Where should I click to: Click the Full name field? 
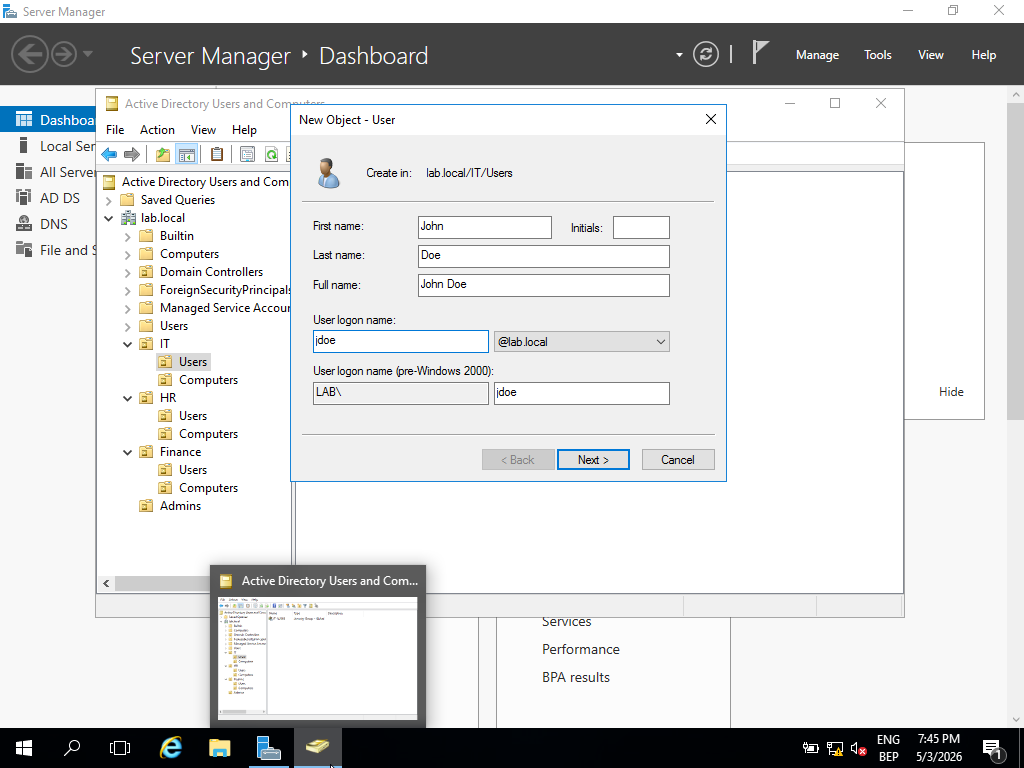pos(543,285)
